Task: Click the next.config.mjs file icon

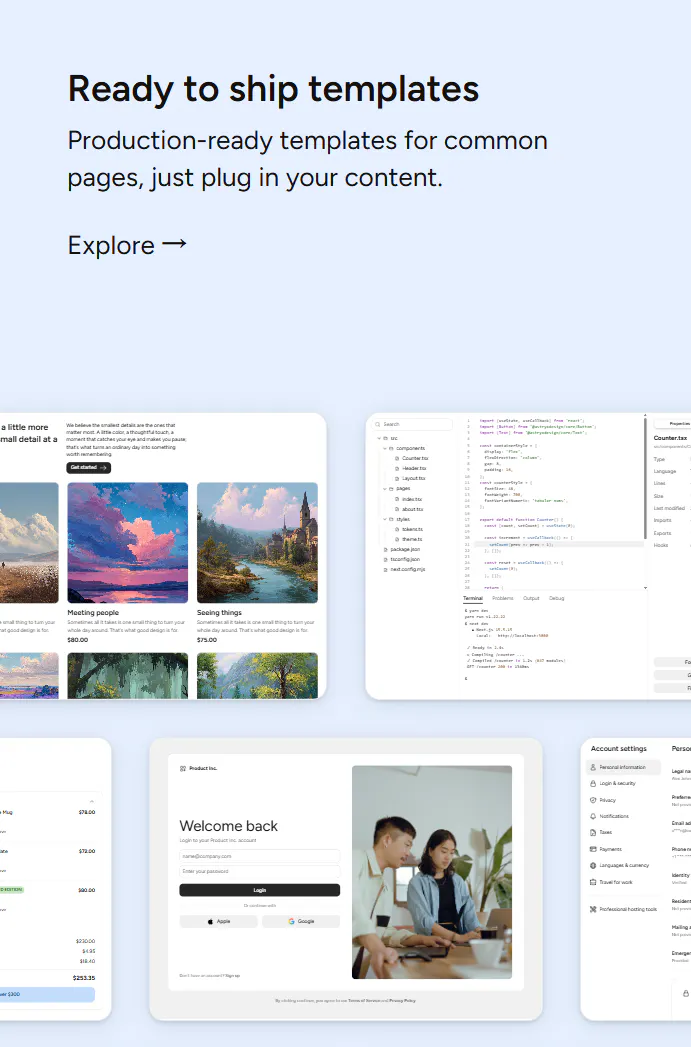Action: pyautogui.click(x=386, y=569)
